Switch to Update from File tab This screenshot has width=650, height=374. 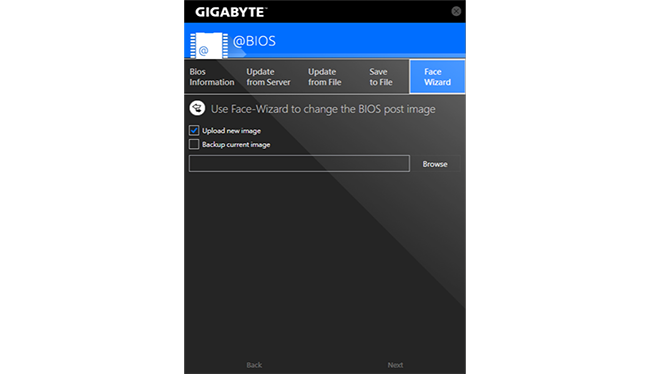click(x=325, y=77)
